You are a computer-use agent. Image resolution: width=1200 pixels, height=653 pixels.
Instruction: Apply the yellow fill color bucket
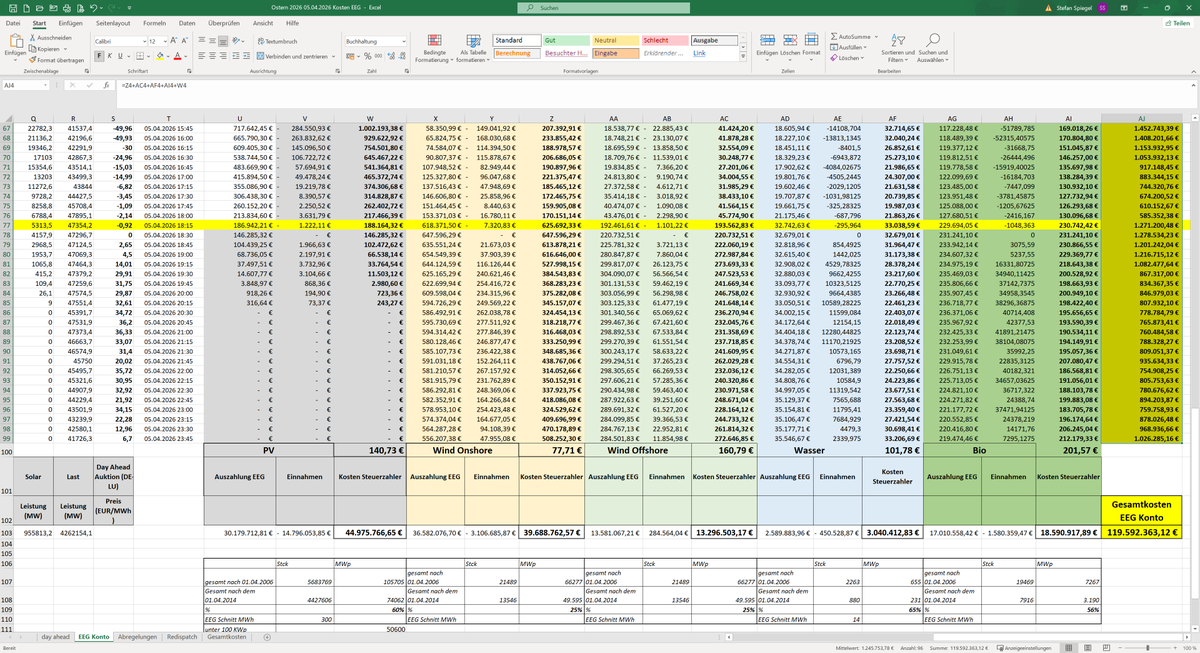pos(158,55)
